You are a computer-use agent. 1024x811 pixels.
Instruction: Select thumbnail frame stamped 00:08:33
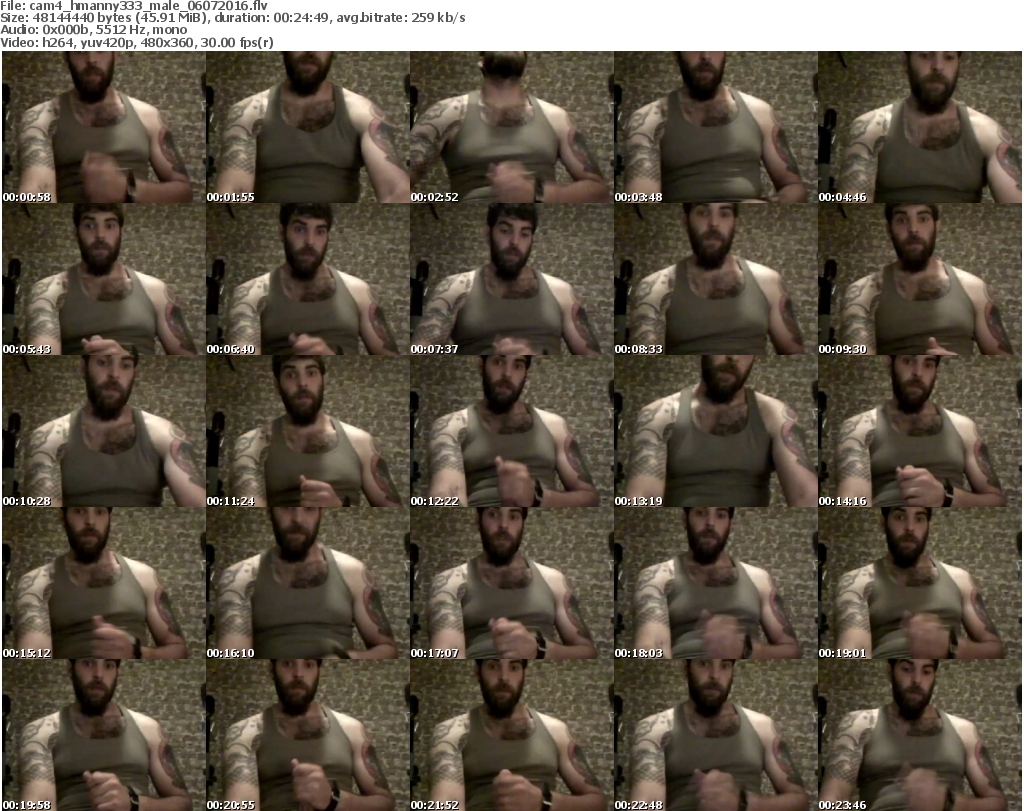[x=716, y=279]
